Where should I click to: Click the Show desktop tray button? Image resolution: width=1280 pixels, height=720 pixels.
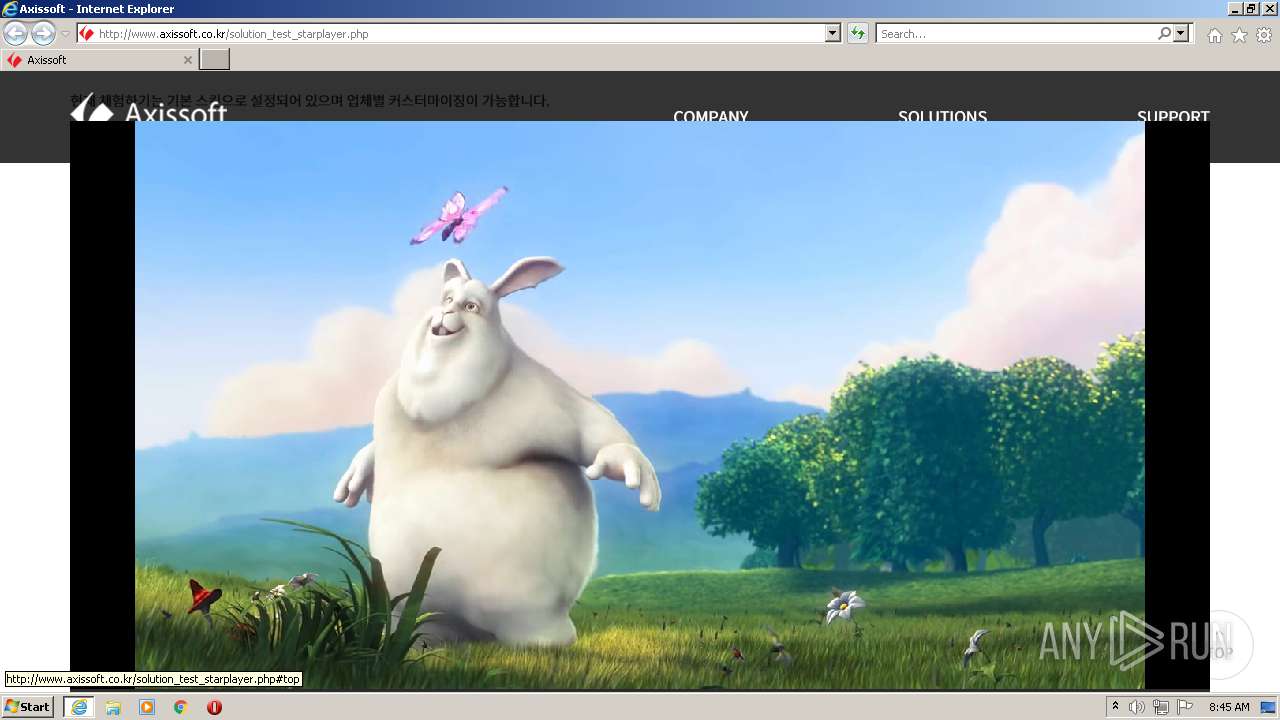click(x=1268, y=707)
